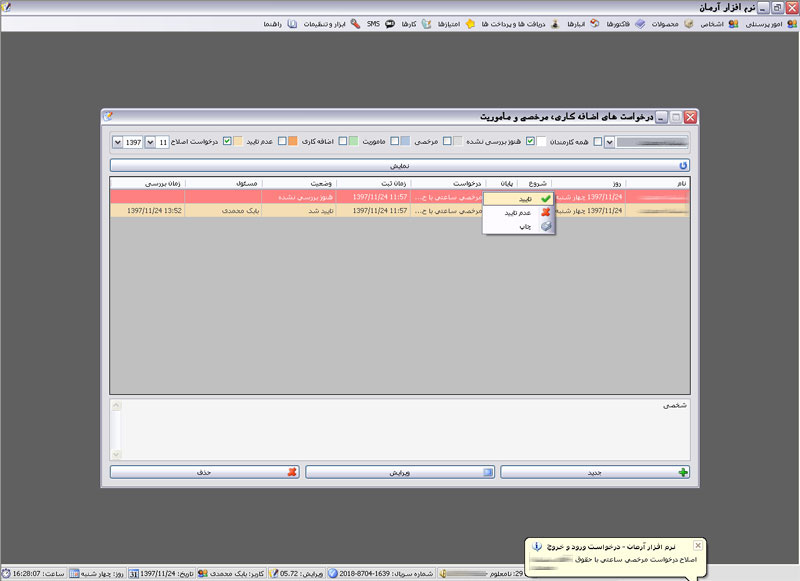Viewport: 800px width, 581px height.
Task: Click the green ماموریت color swatch
Action: click(353, 141)
